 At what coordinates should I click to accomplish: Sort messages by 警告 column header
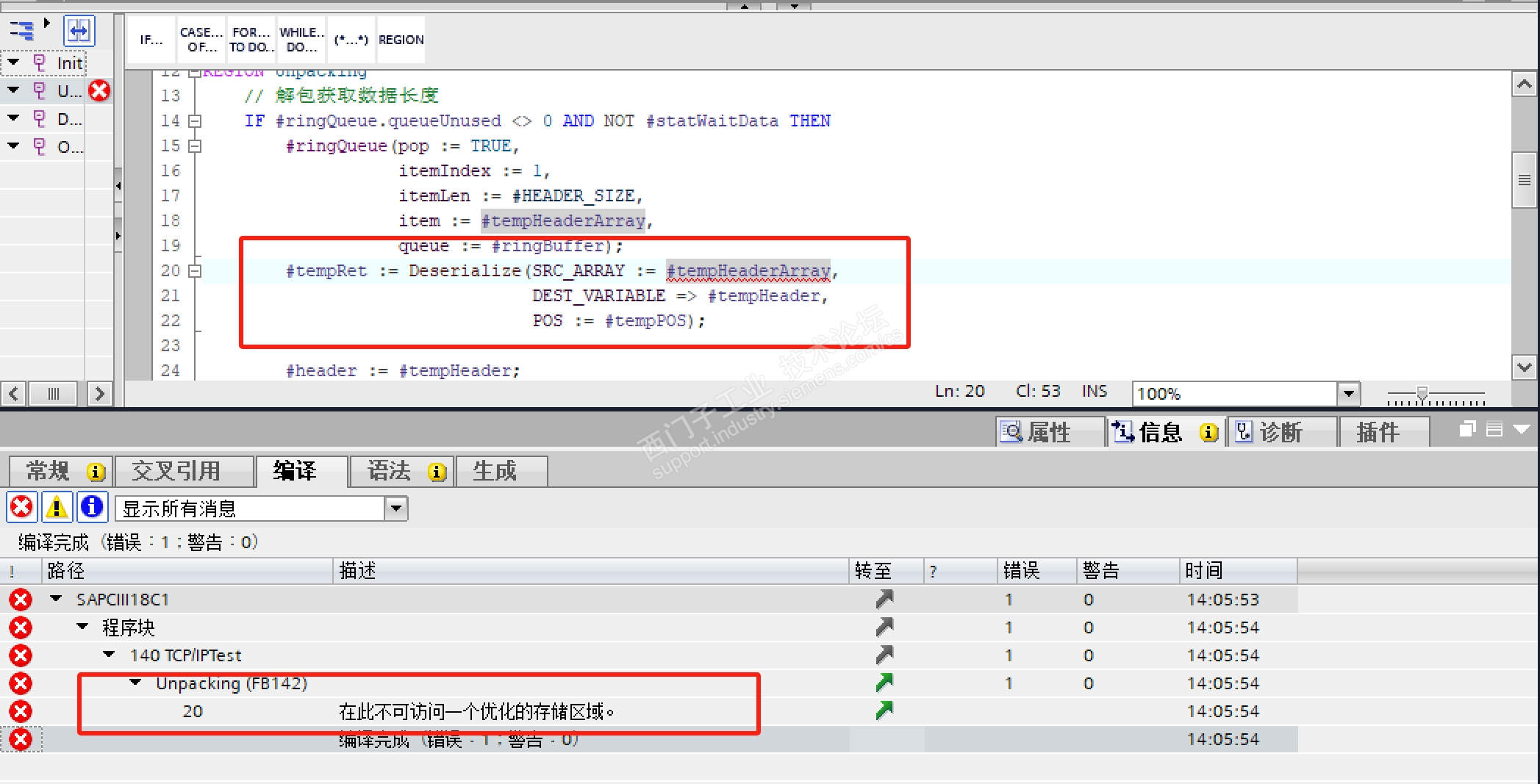(x=1129, y=570)
